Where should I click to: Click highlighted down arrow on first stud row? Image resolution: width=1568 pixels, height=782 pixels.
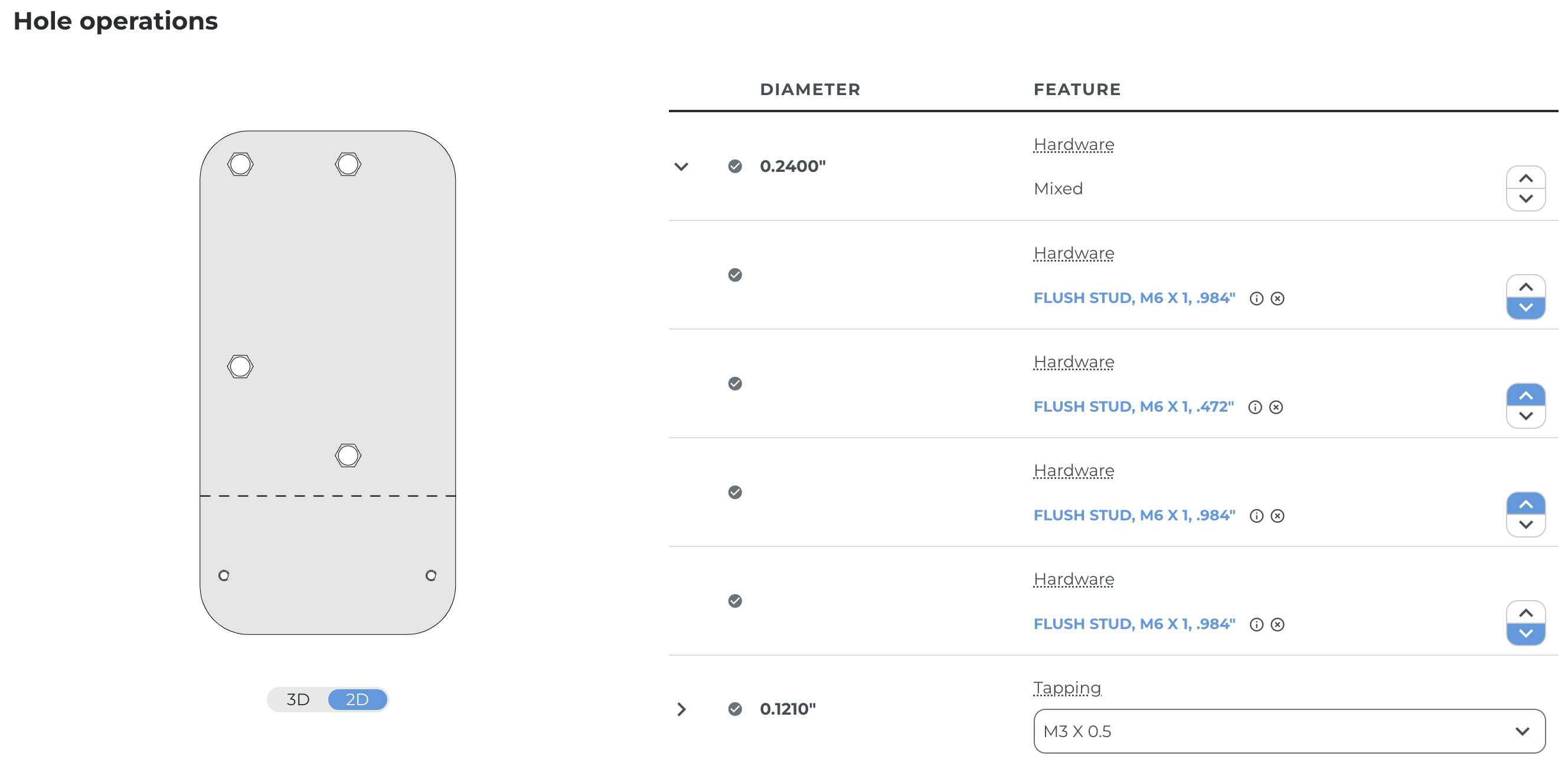coord(1525,308)
